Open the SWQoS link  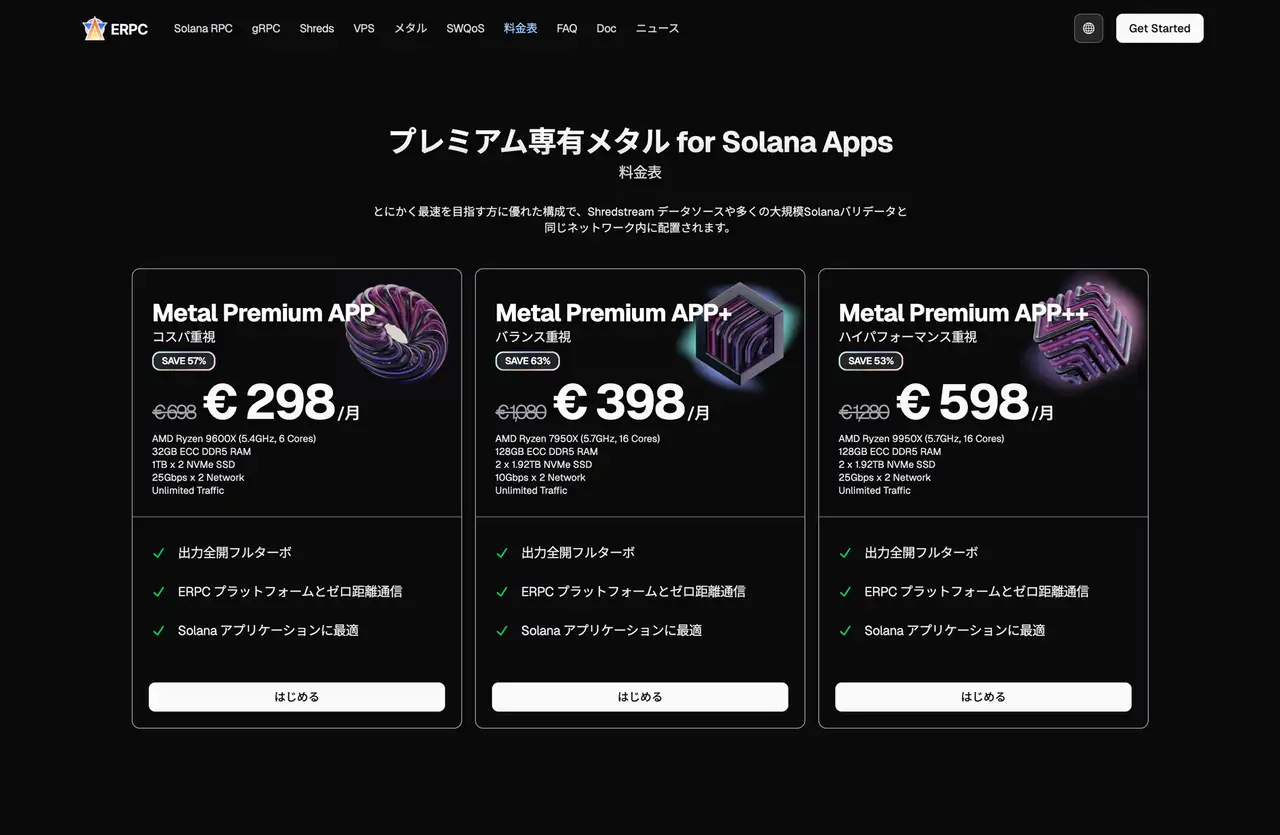[x=464, y=28]
